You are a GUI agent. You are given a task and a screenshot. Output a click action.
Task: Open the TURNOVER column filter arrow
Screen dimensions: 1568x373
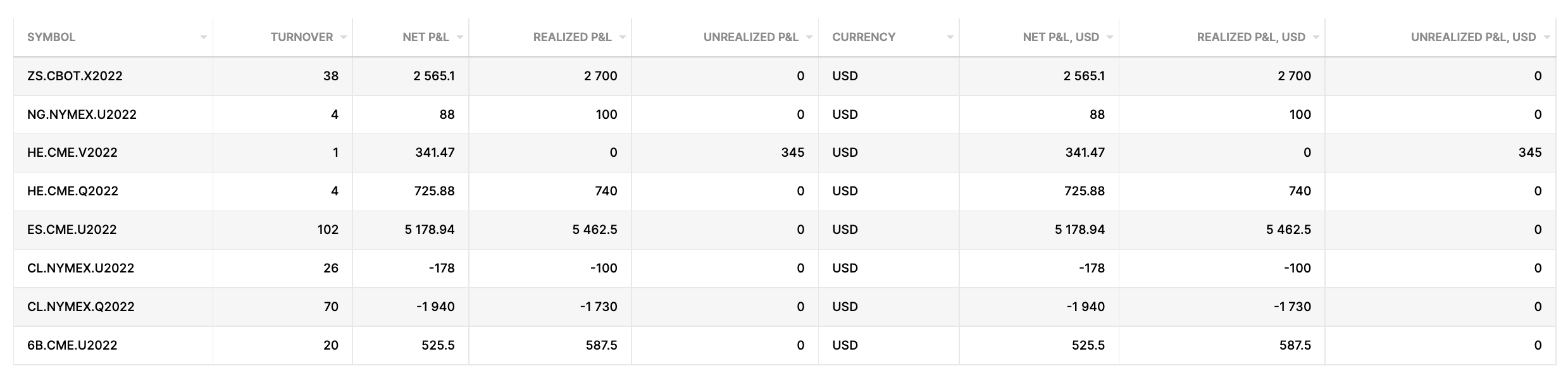point(343,38)
